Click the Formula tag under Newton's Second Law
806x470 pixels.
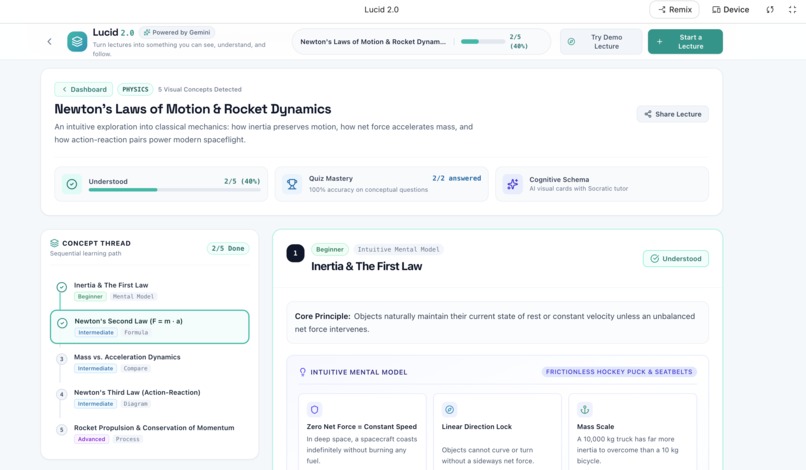(x=136, y=333)
